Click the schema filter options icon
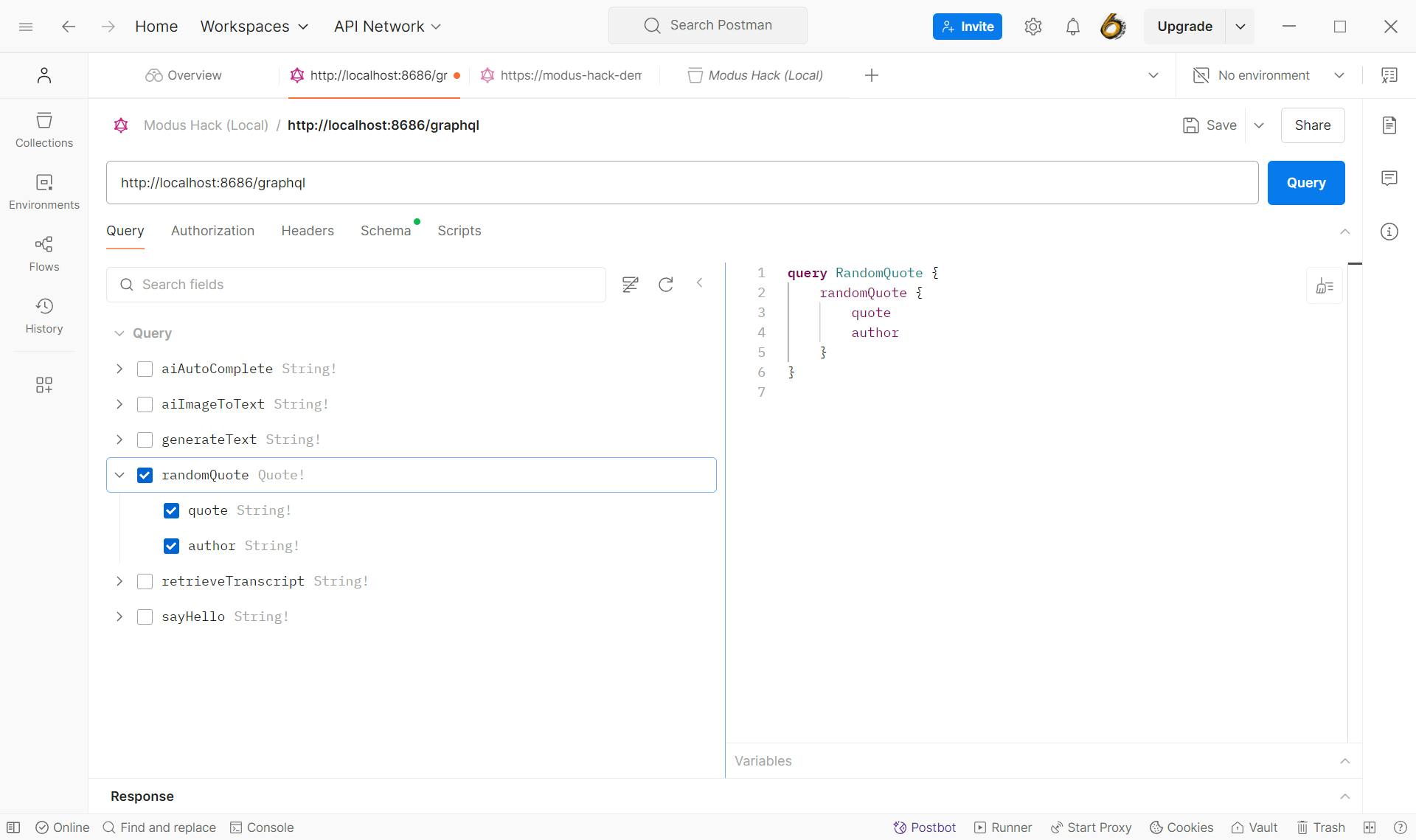Viewport: 1416px width, 840px height. 630,285
